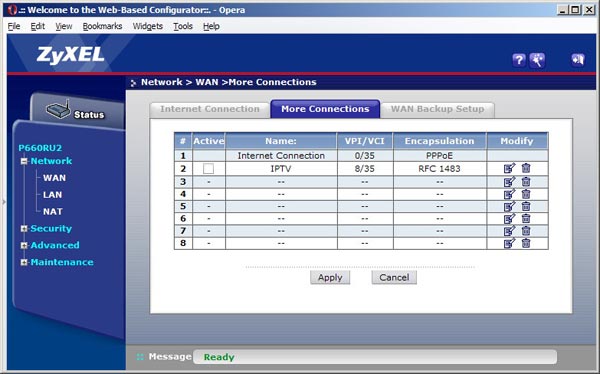Click the edit icon for row 4
This screenshot has height=374, width=600.
509,194
